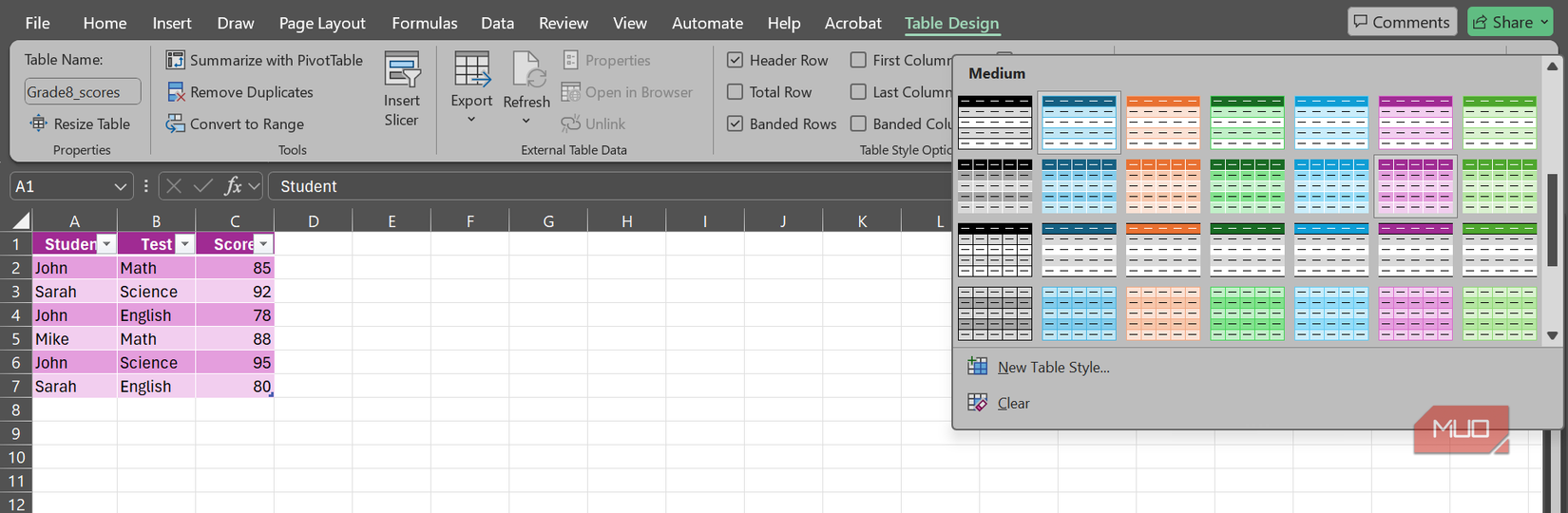Select row 8 header
1568x513 pixels.
pos(16,409)
